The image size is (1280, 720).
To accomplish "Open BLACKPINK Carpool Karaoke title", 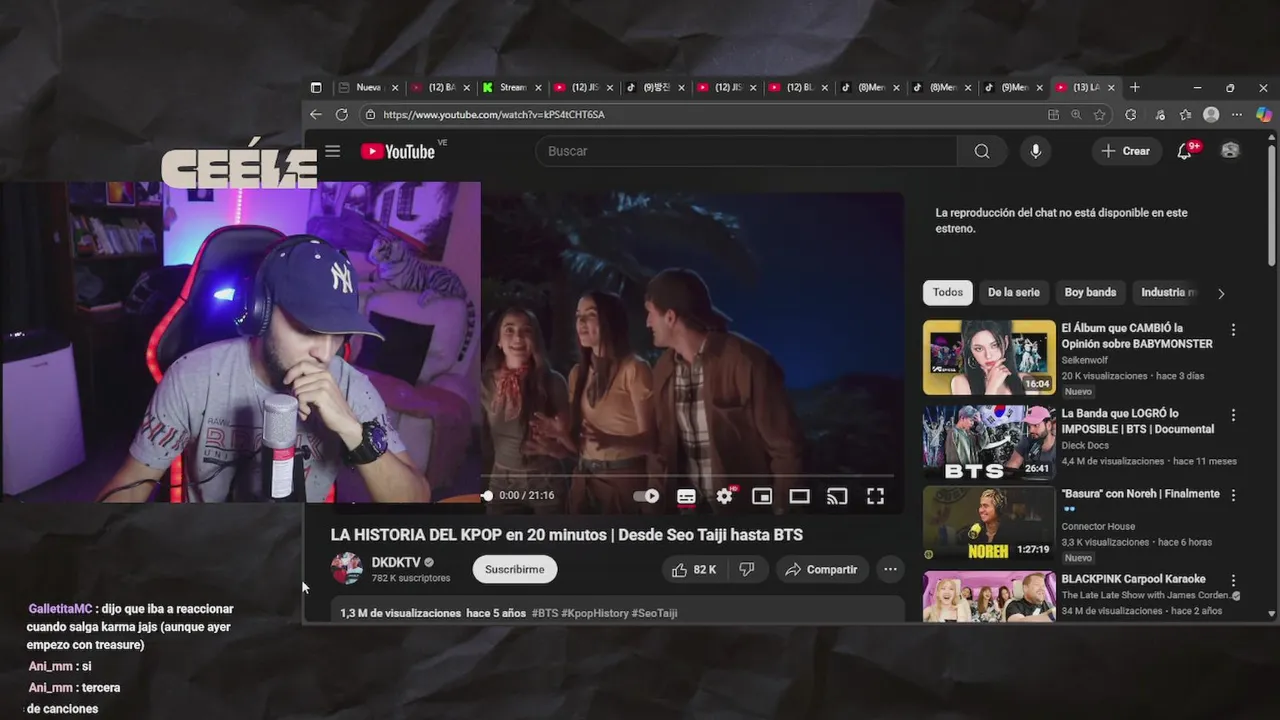I will pos(1133,579).
